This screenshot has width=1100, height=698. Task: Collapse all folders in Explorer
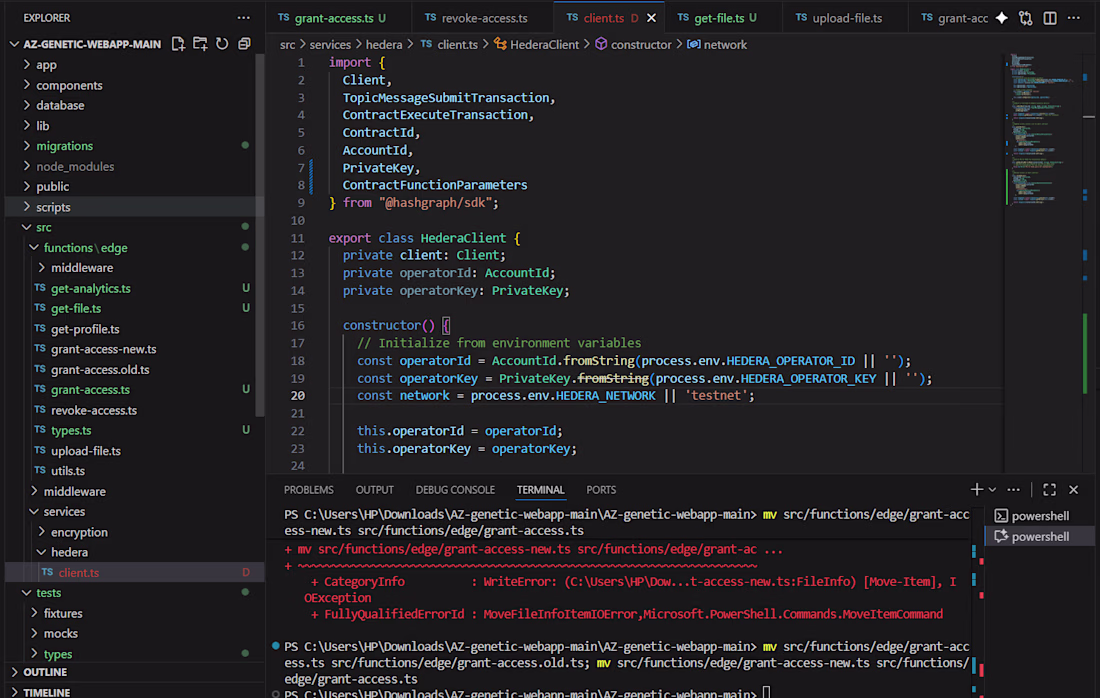coord(243,44)
